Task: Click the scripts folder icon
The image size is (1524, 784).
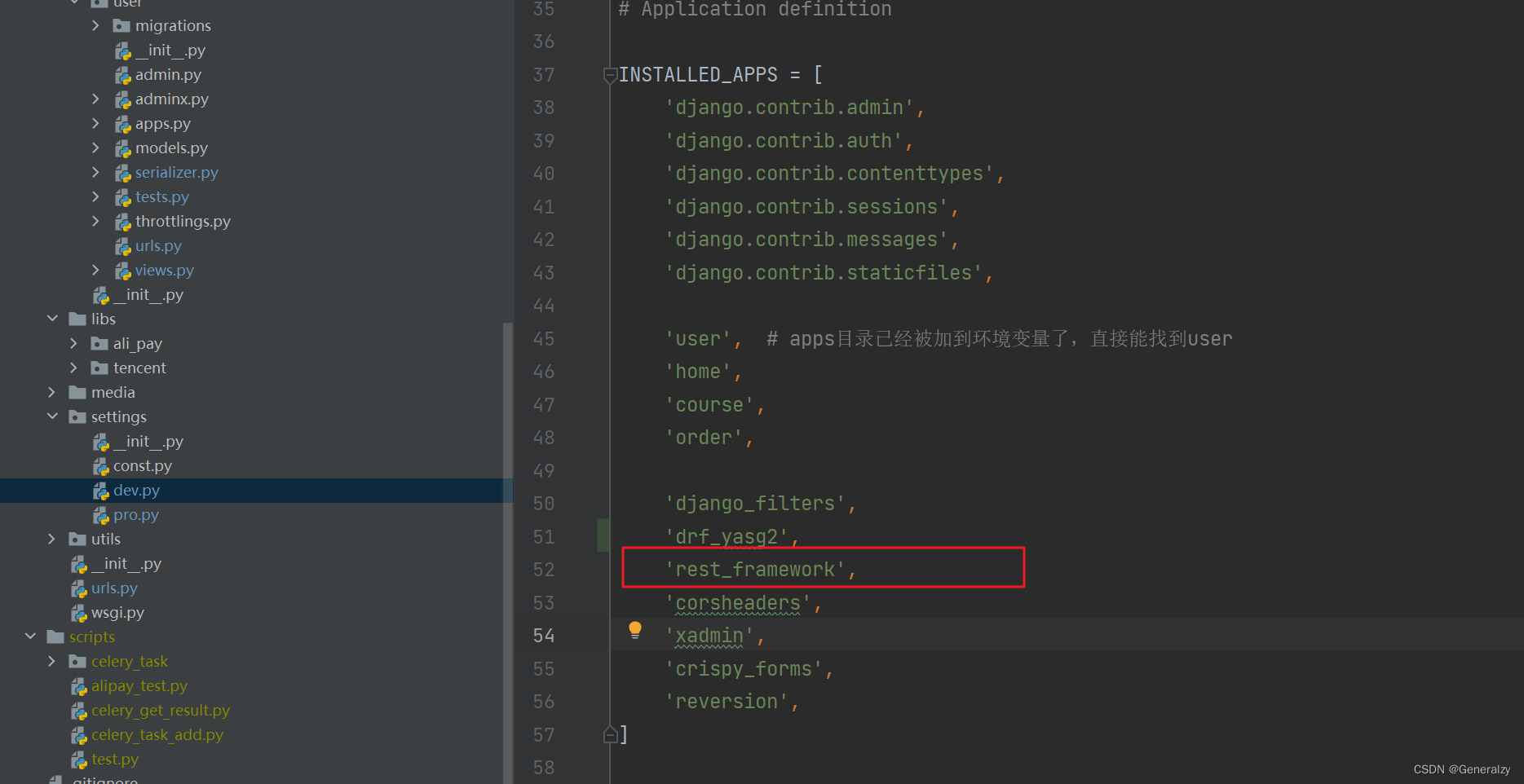Action: click(55, 637)
